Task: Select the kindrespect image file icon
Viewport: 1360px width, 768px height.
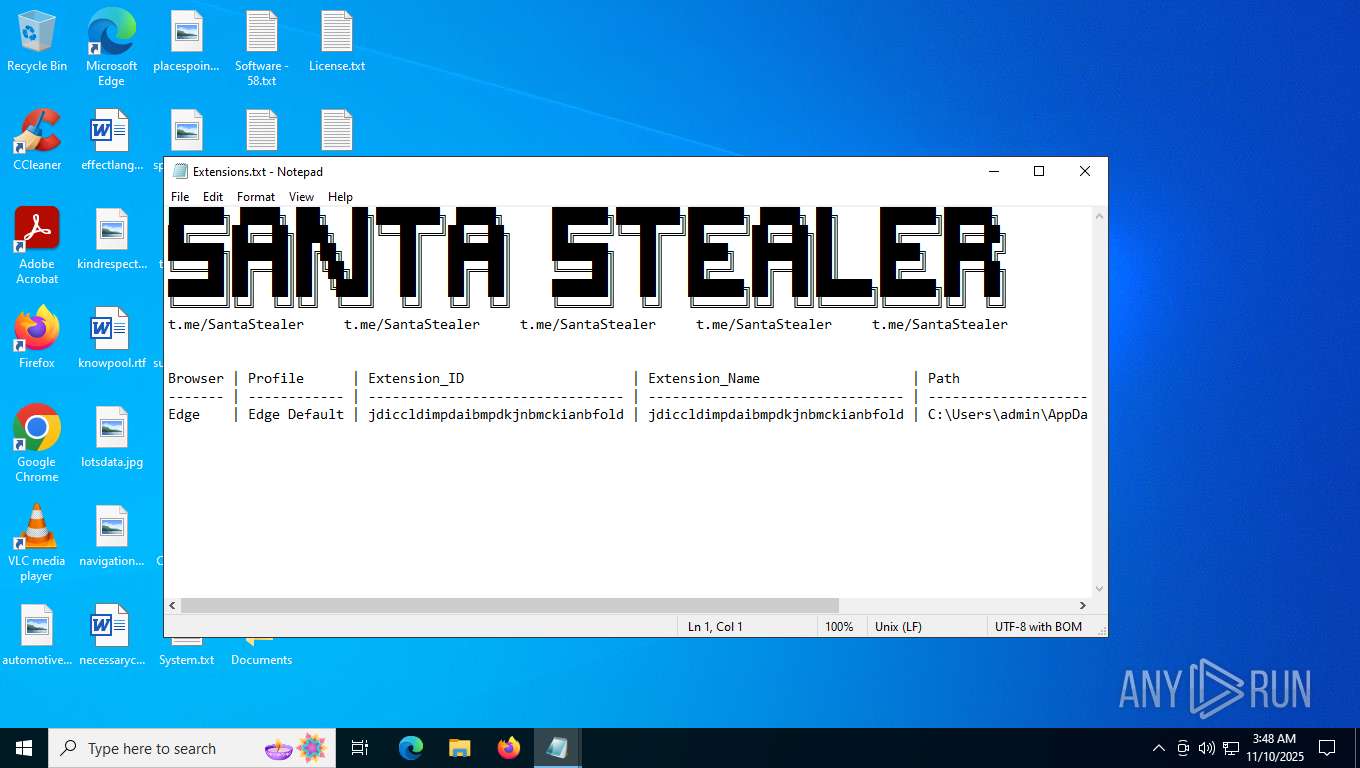Action: pyautogui.click(x=111, y=240)
